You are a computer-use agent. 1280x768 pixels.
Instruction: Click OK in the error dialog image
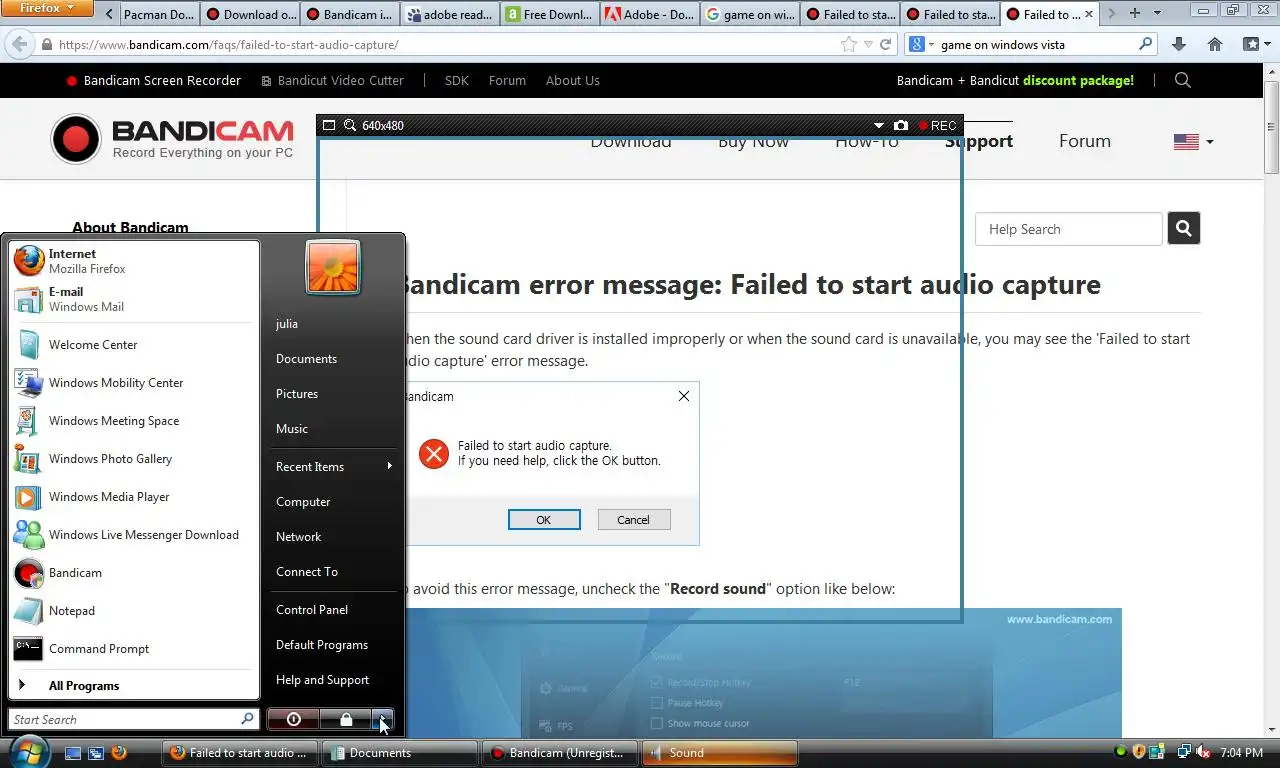544,520
